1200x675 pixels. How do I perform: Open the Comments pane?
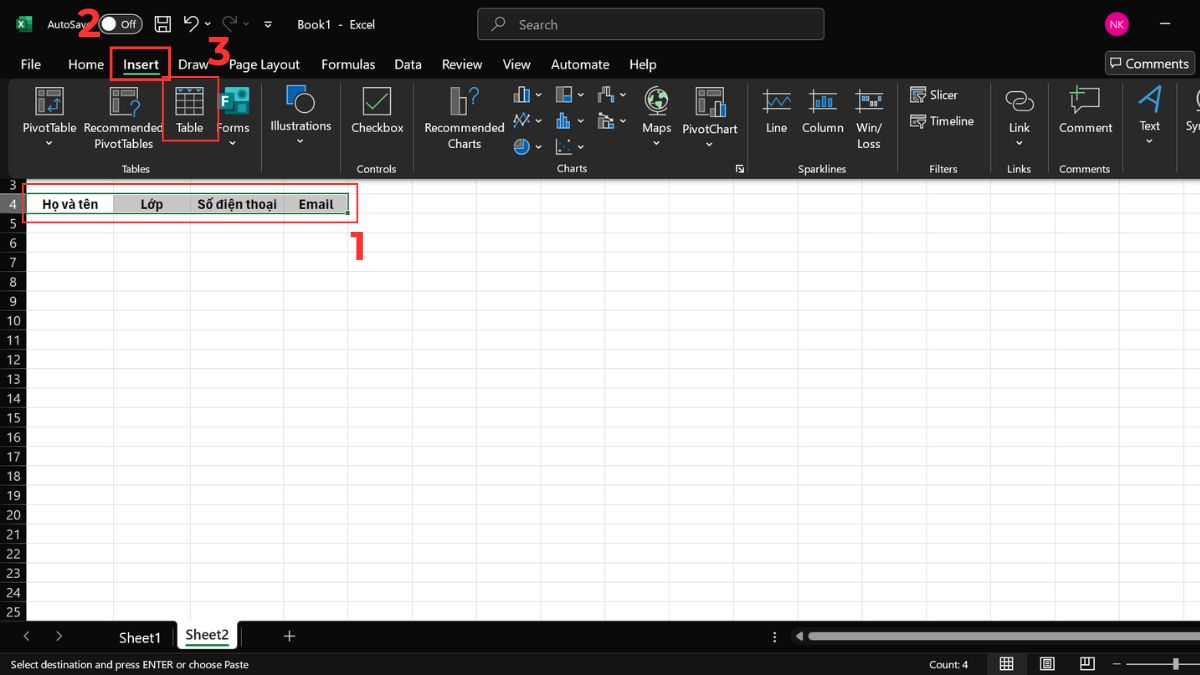click(1148, 62)
